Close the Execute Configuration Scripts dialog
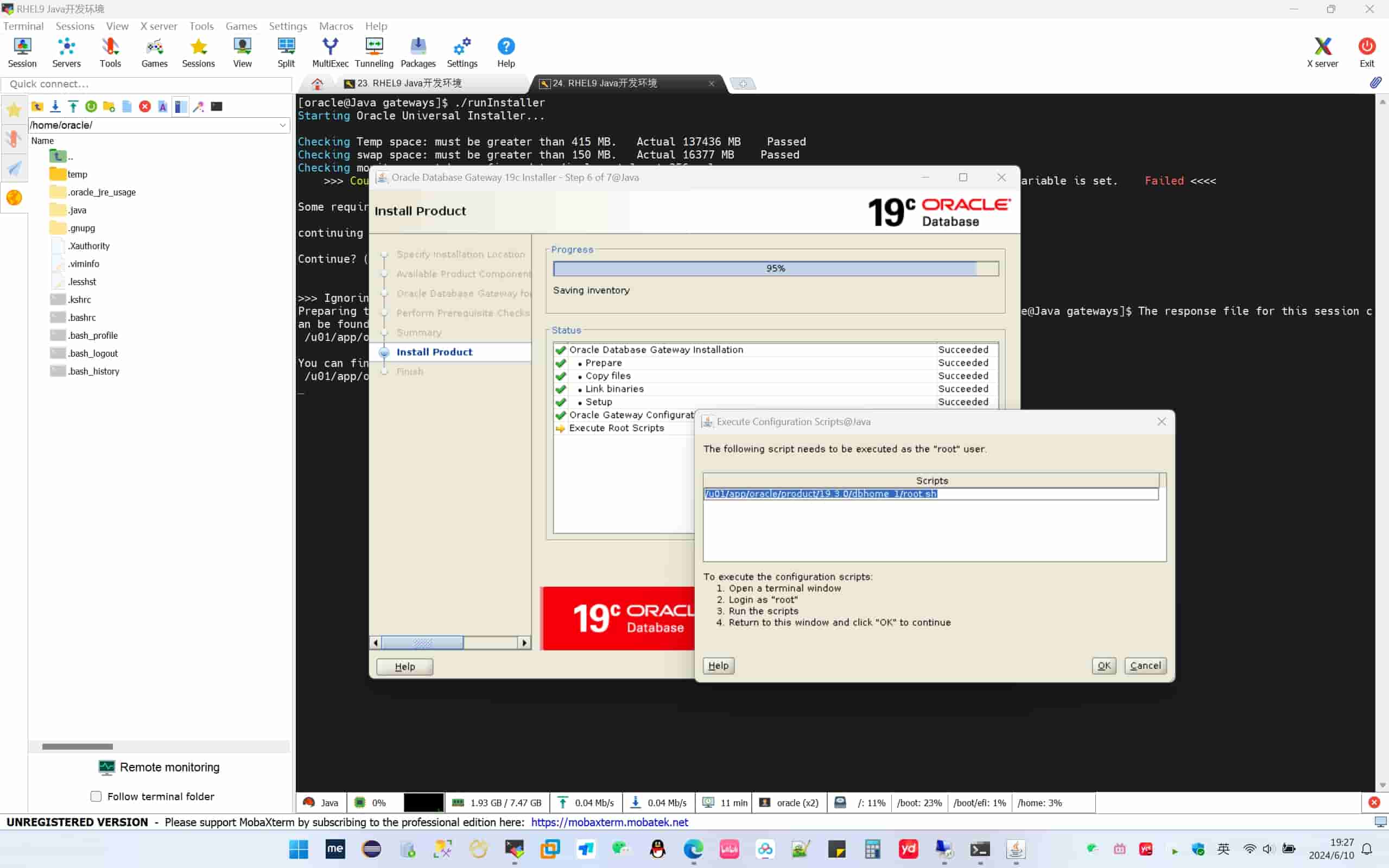The height and width of the screenshot is (868, 1389). [x=1161, y=421]
